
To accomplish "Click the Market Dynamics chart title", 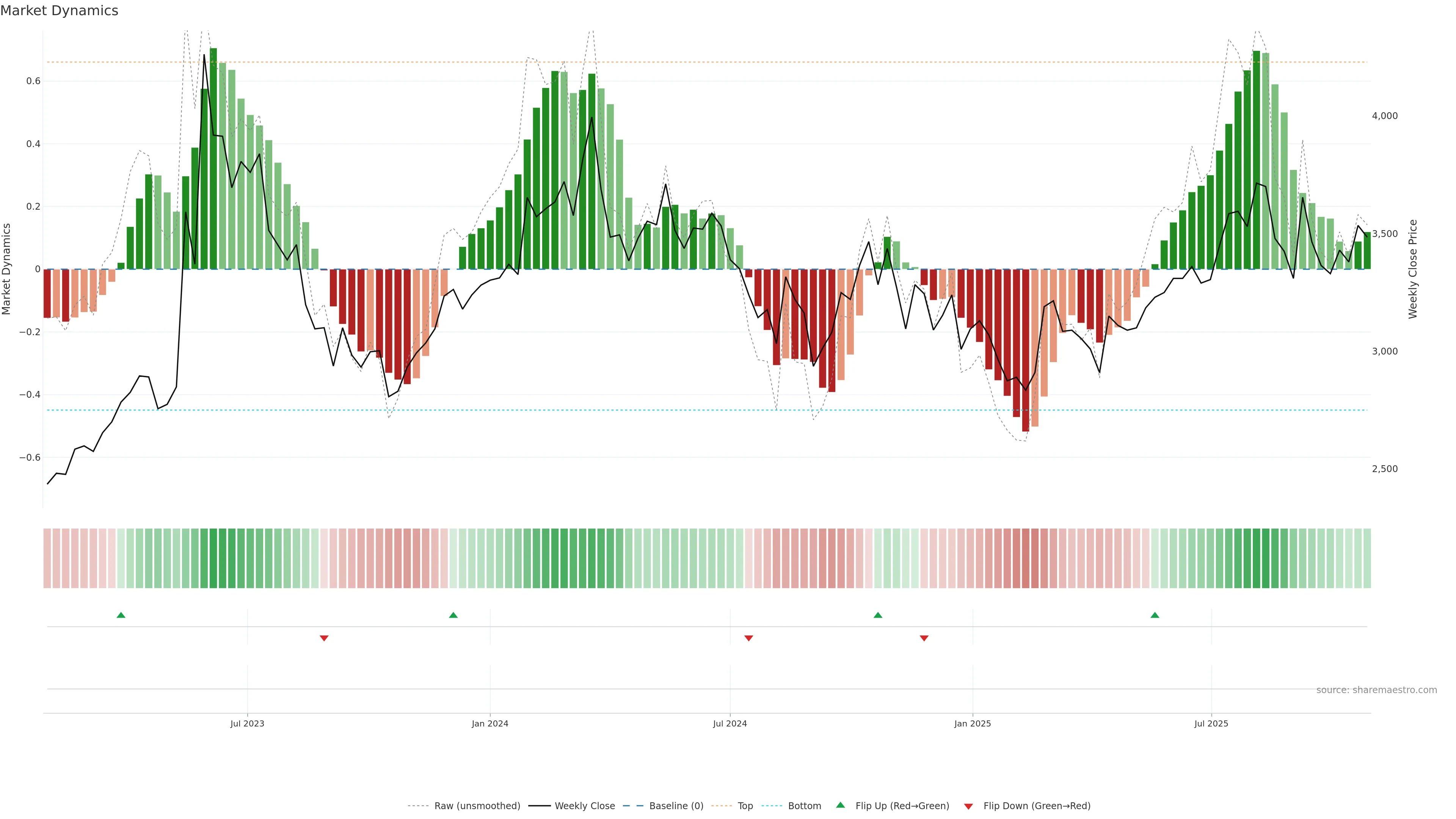I will click(60, 11).
